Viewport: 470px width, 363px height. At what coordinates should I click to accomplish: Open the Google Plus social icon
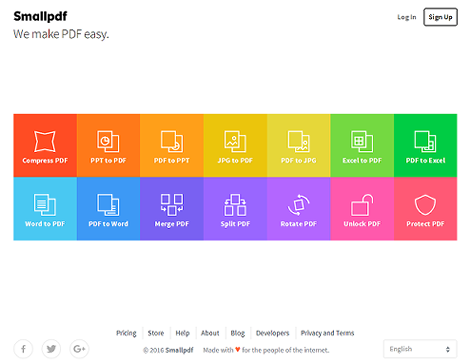coord(79,349)
